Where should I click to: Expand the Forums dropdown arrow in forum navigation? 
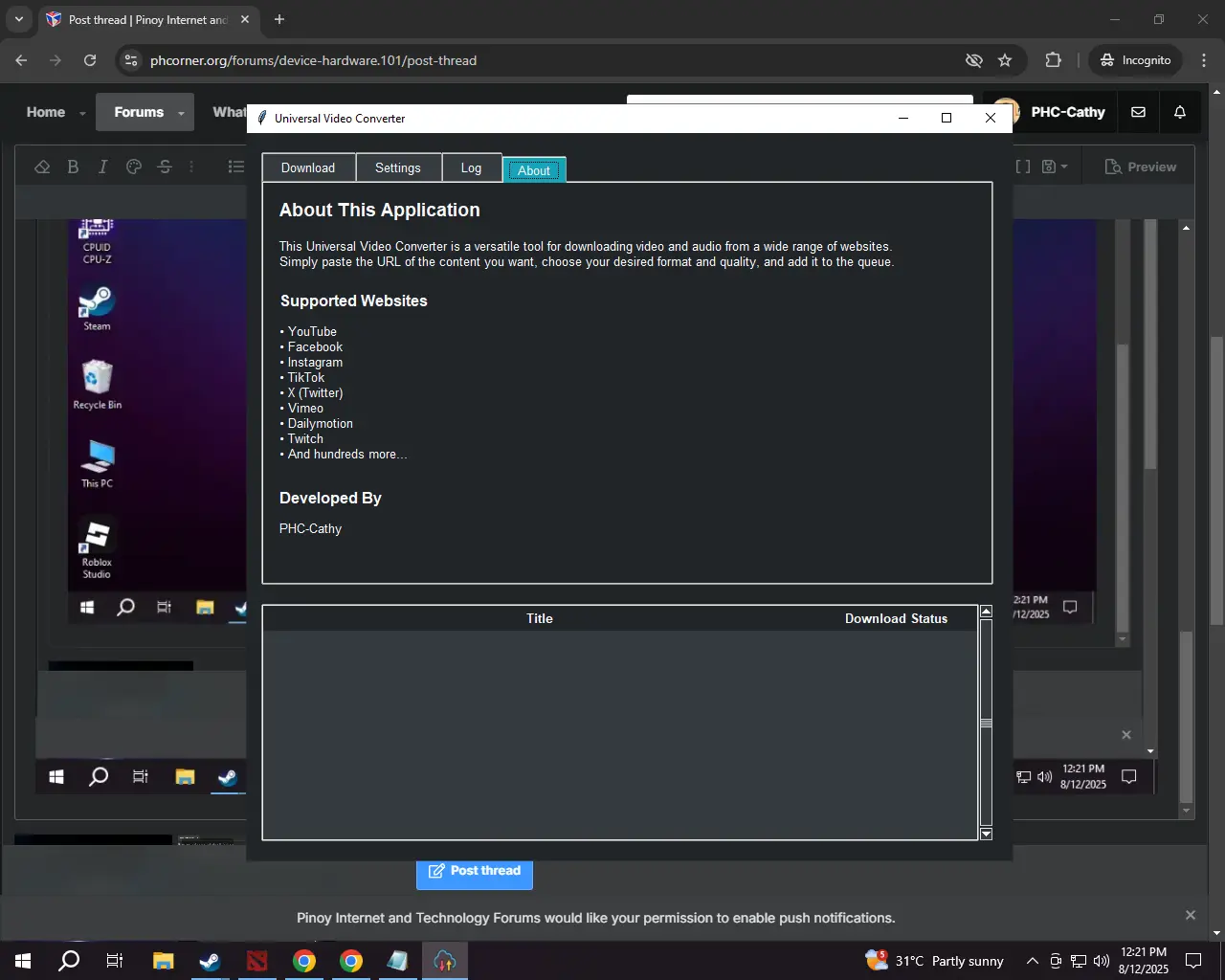(x=182, y=113)
